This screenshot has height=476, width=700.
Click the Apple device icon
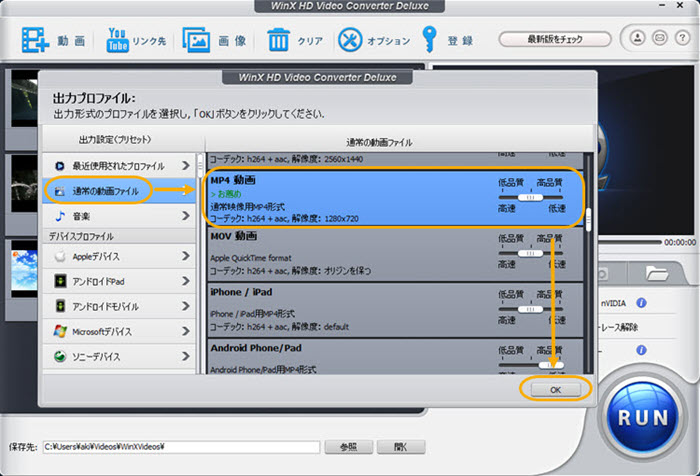[x=60, y=256]
